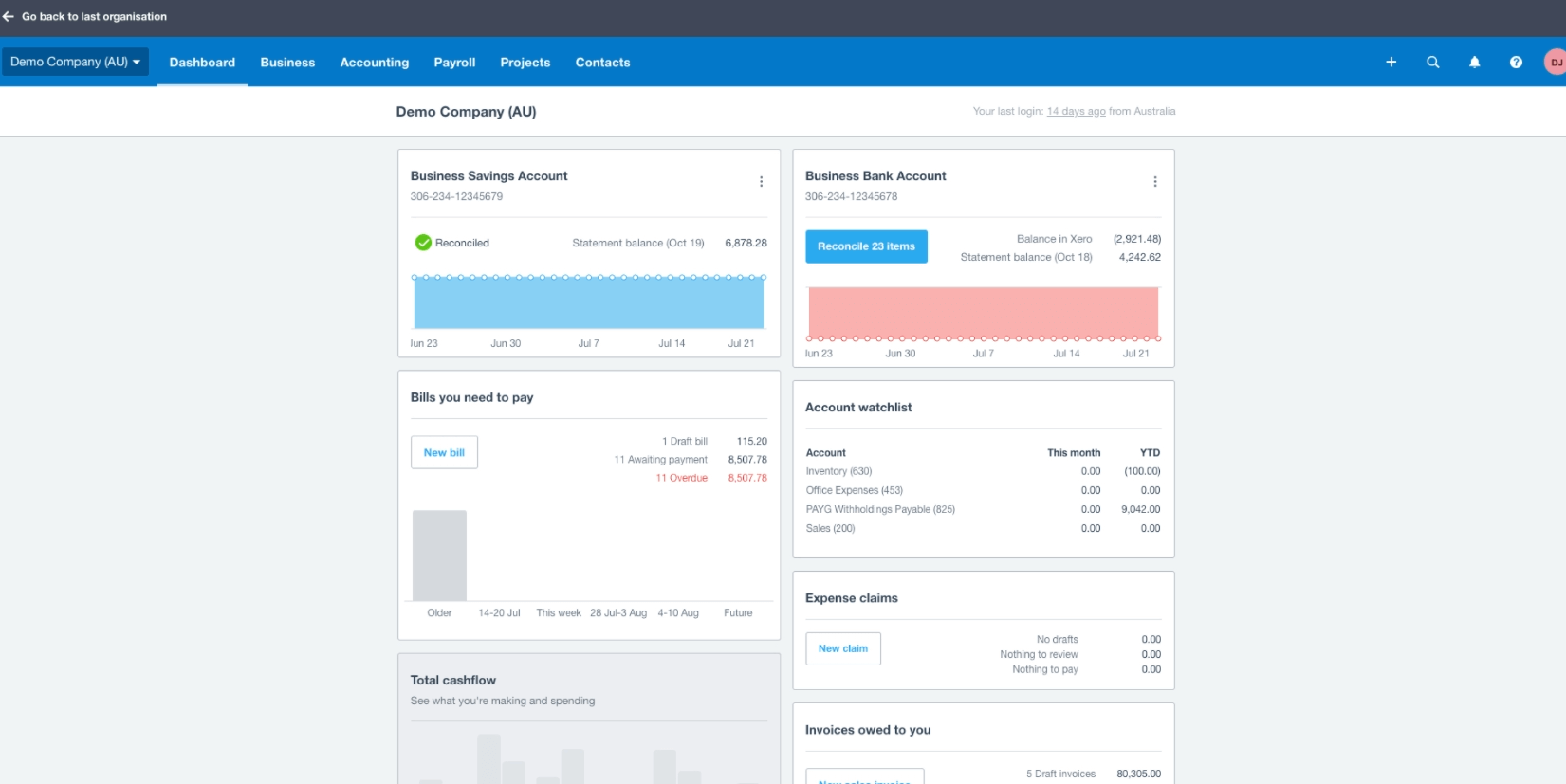Click the Nothing to pay claims text

tap(1044, 669)
